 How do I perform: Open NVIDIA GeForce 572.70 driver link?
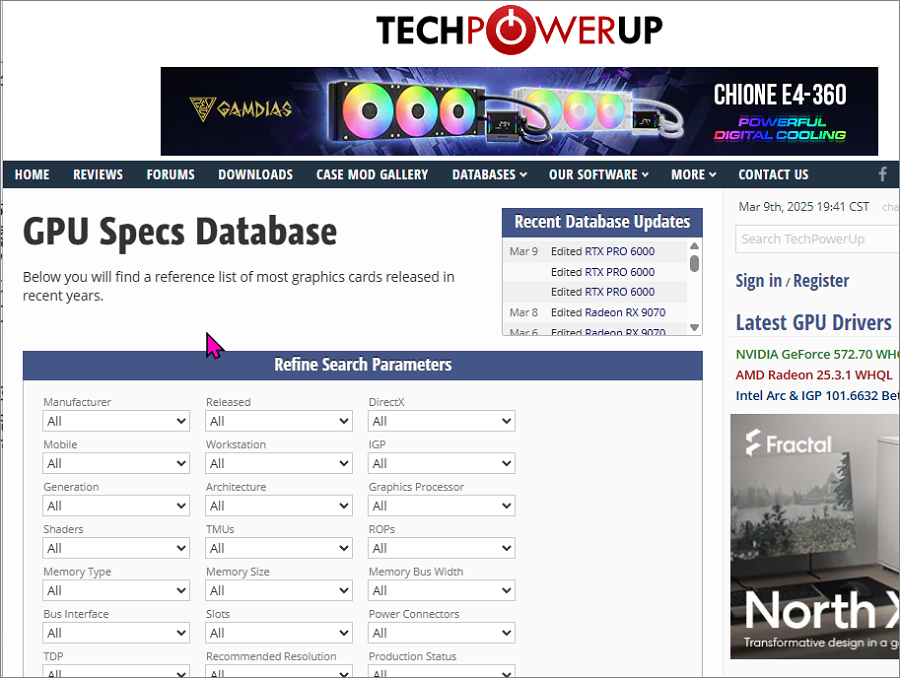(x=817, y=354)
